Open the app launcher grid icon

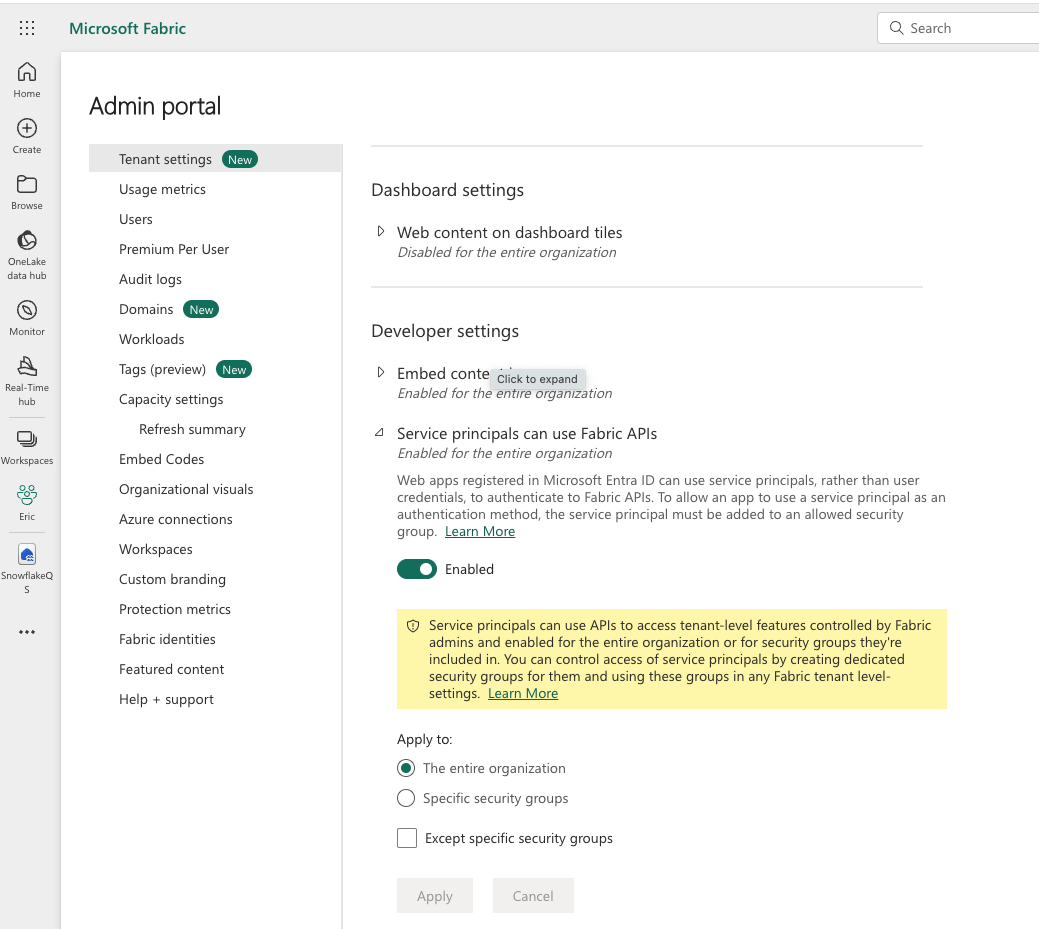click(x=27, y=28)
